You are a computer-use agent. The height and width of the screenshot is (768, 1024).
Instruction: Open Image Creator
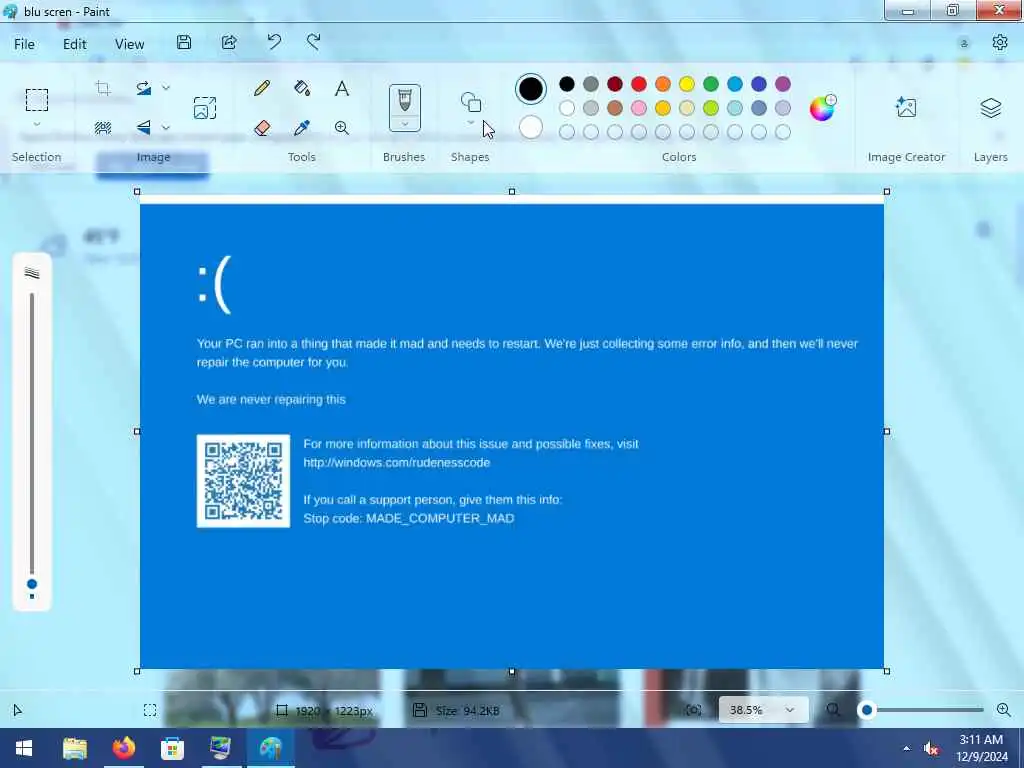pos(906,107)
